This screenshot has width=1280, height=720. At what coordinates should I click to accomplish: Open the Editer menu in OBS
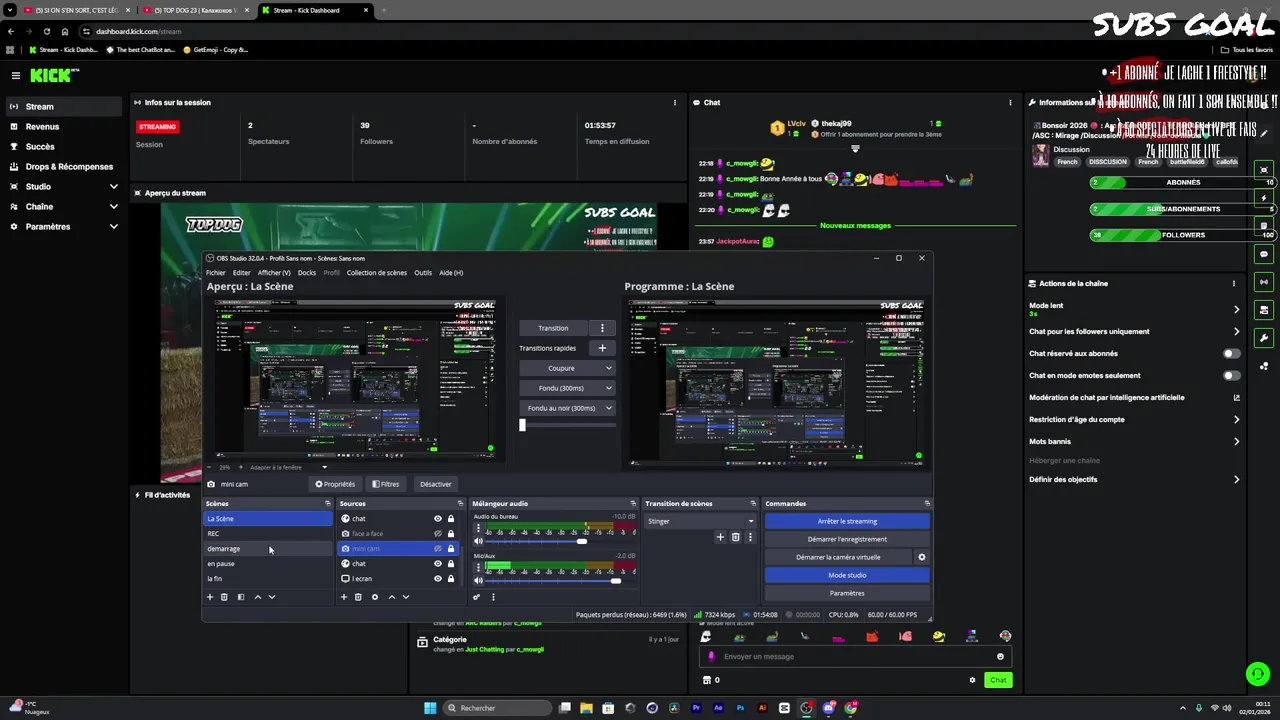[x=241, y=273]
